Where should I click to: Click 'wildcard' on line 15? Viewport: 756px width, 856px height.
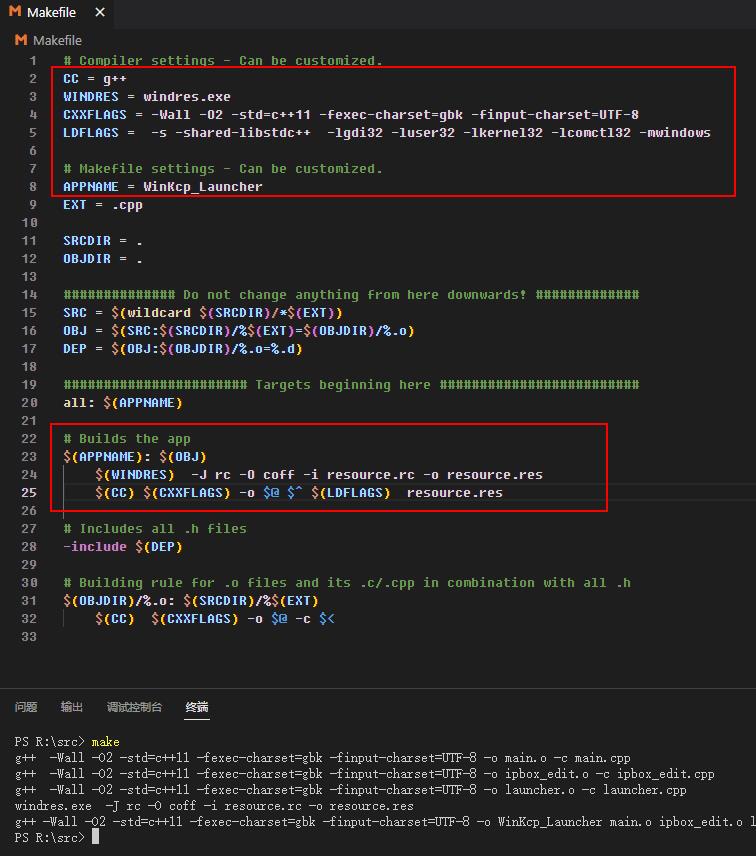click(x=159, y=313)
